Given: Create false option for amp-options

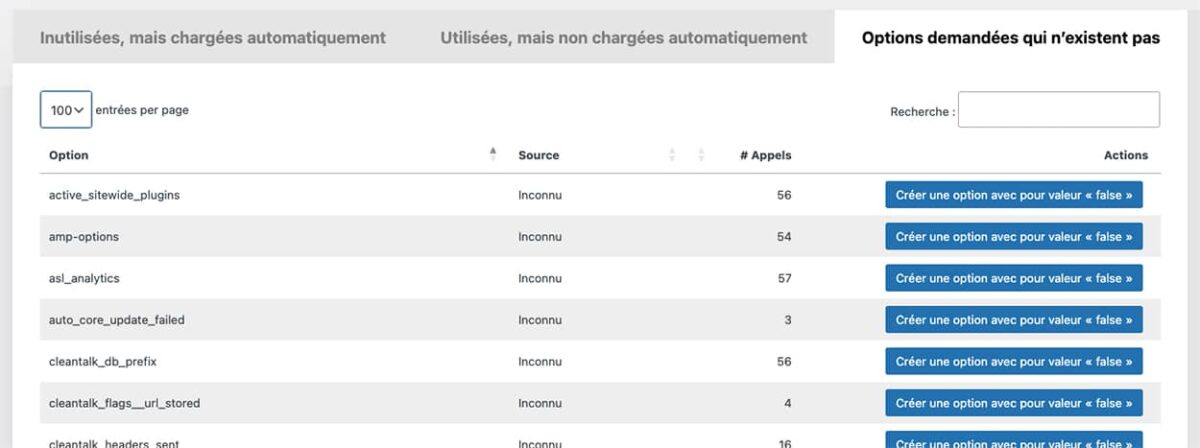Looking at the screenshot, I should (x=1014, y=237).
